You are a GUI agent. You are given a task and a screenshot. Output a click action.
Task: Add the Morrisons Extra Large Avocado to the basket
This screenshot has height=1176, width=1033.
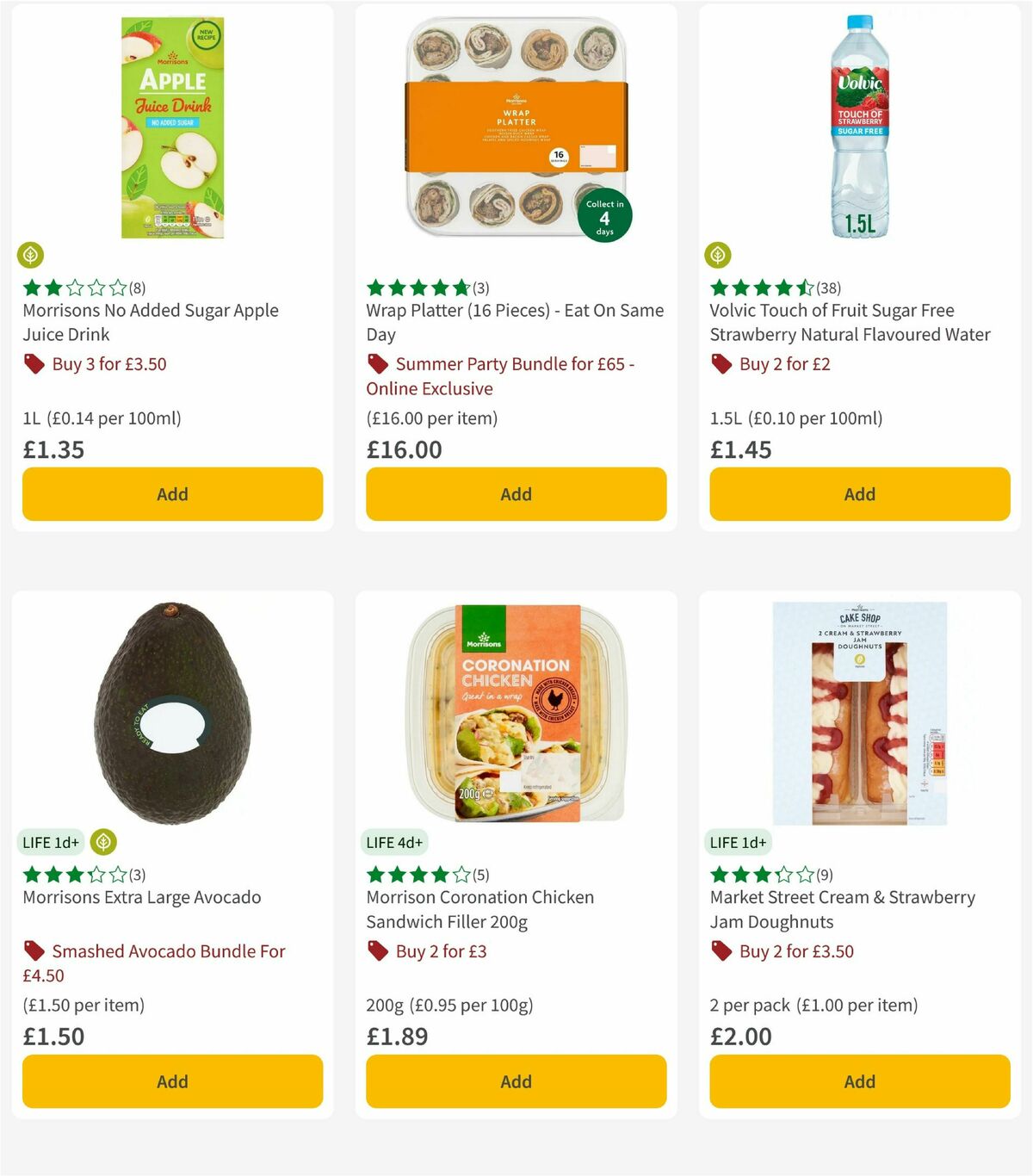click(171, 1081)
